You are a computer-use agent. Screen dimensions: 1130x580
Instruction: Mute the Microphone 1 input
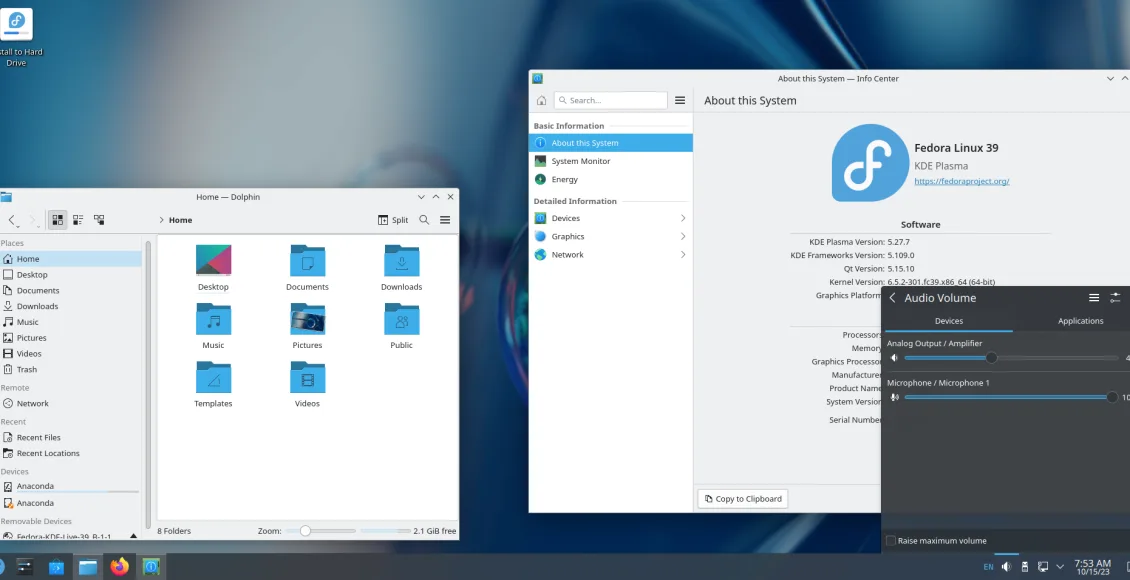click(894, 397)
